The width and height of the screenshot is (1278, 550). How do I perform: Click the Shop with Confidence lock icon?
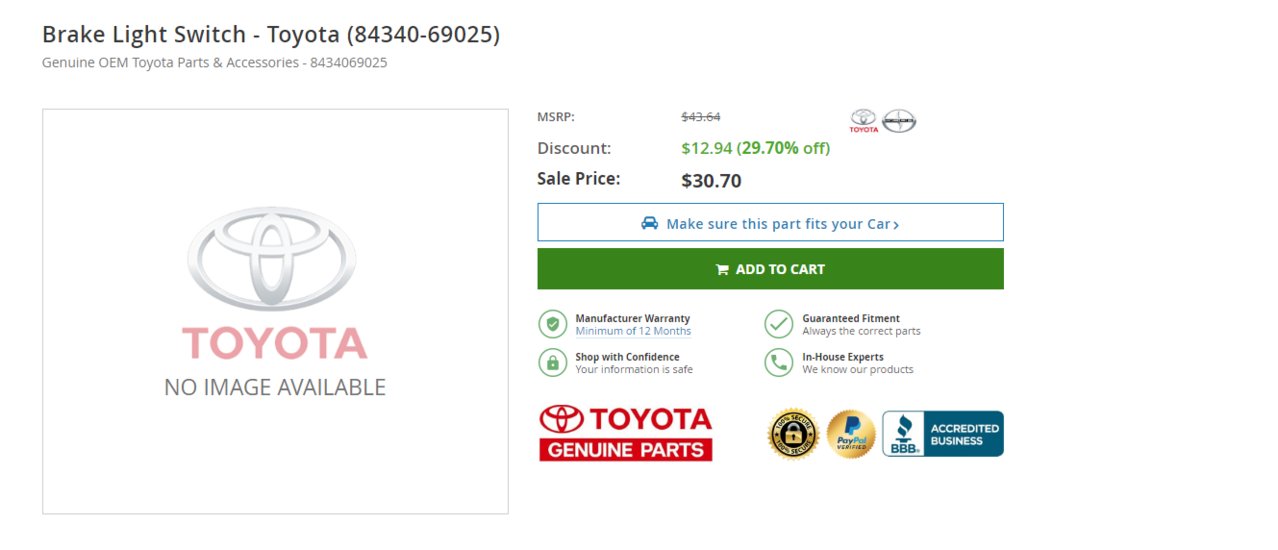(x=553, y=362)
